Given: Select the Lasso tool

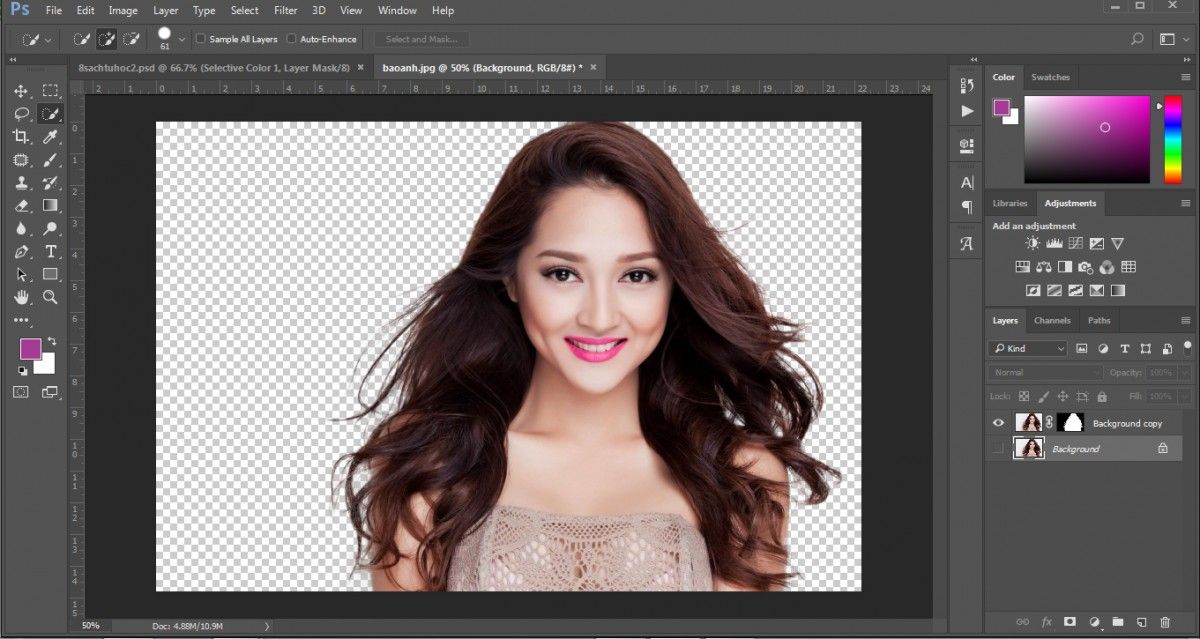Looking at the screenshot, I should 21,114.
